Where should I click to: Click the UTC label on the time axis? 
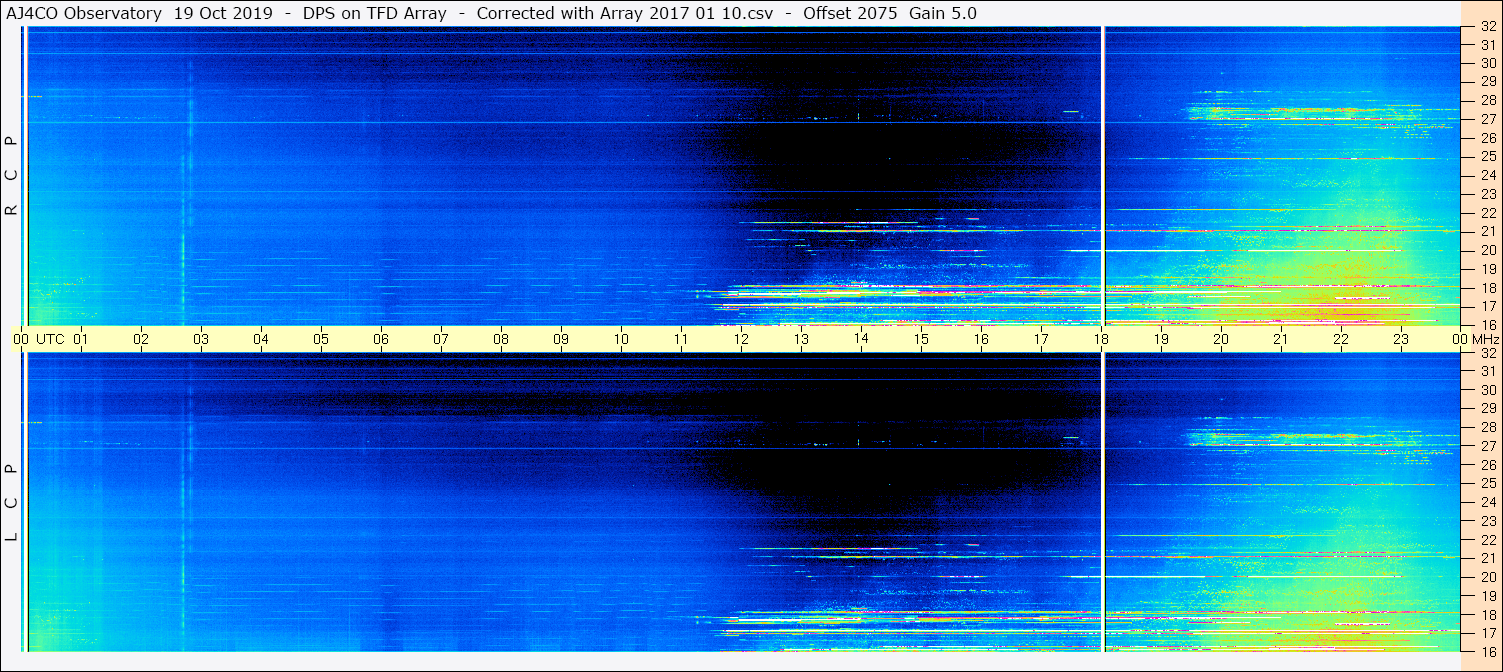tap(50, 339)
